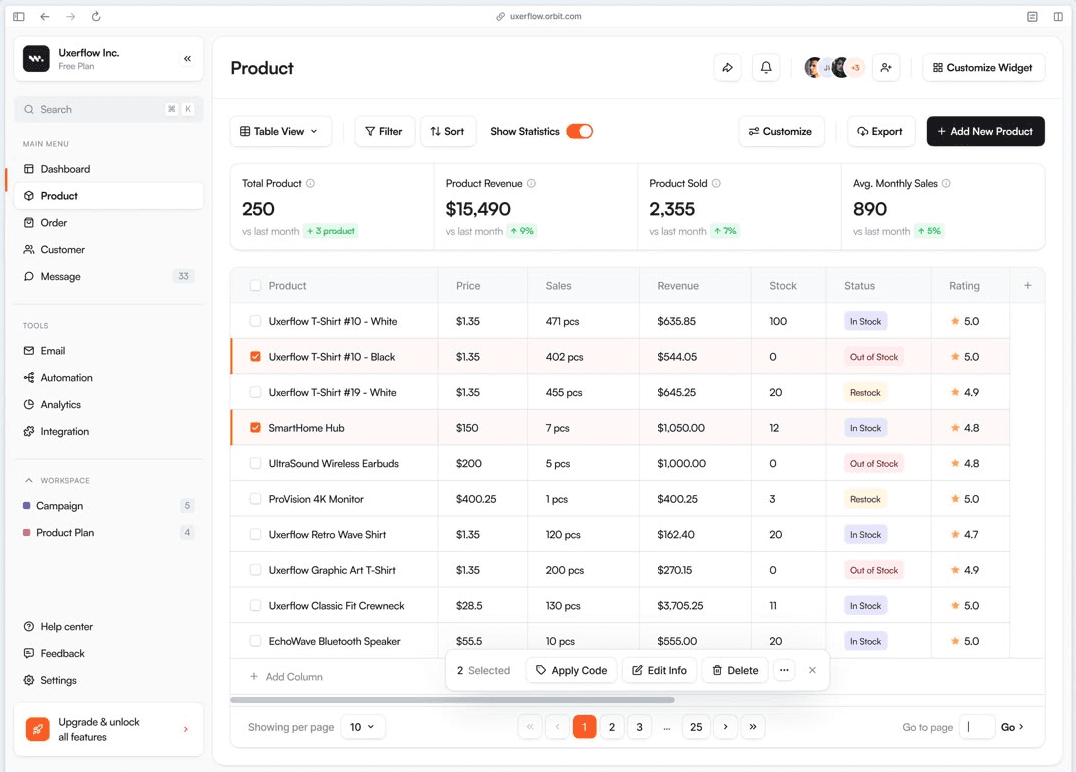This screenshot has width=1076, height=772.
Task: Open Settings in sidebar
Action: coord(108,680)
